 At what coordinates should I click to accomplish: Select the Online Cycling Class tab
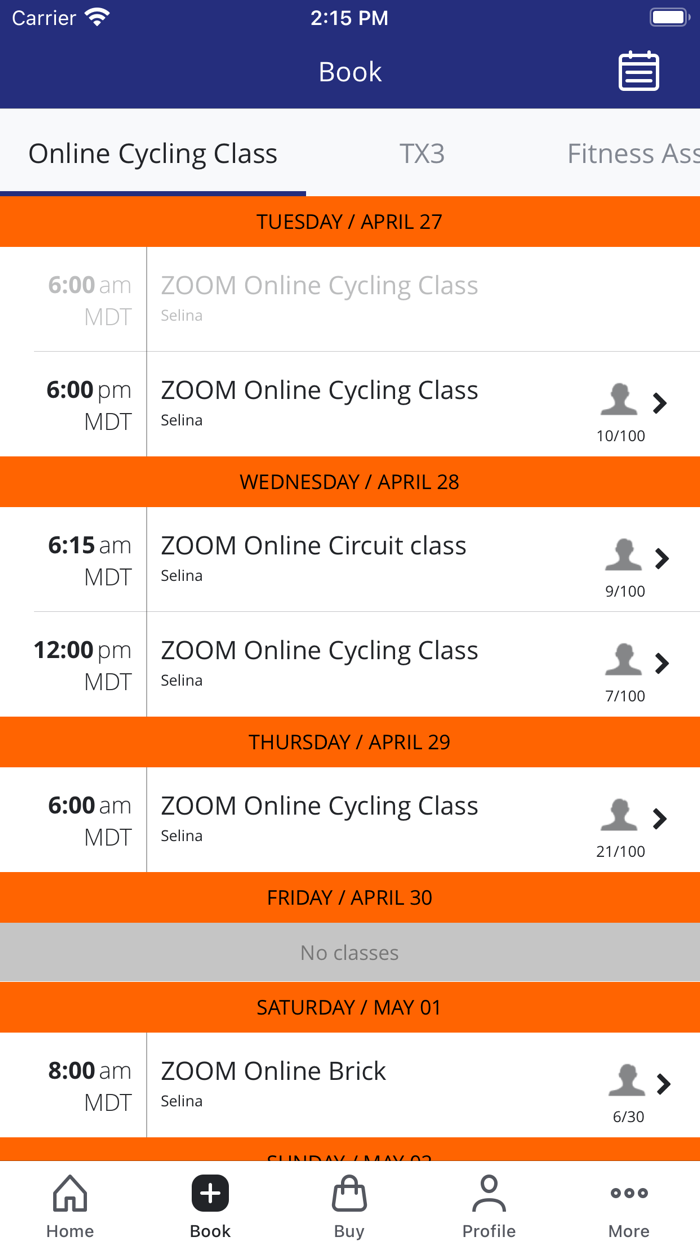[x=152, y=153]
